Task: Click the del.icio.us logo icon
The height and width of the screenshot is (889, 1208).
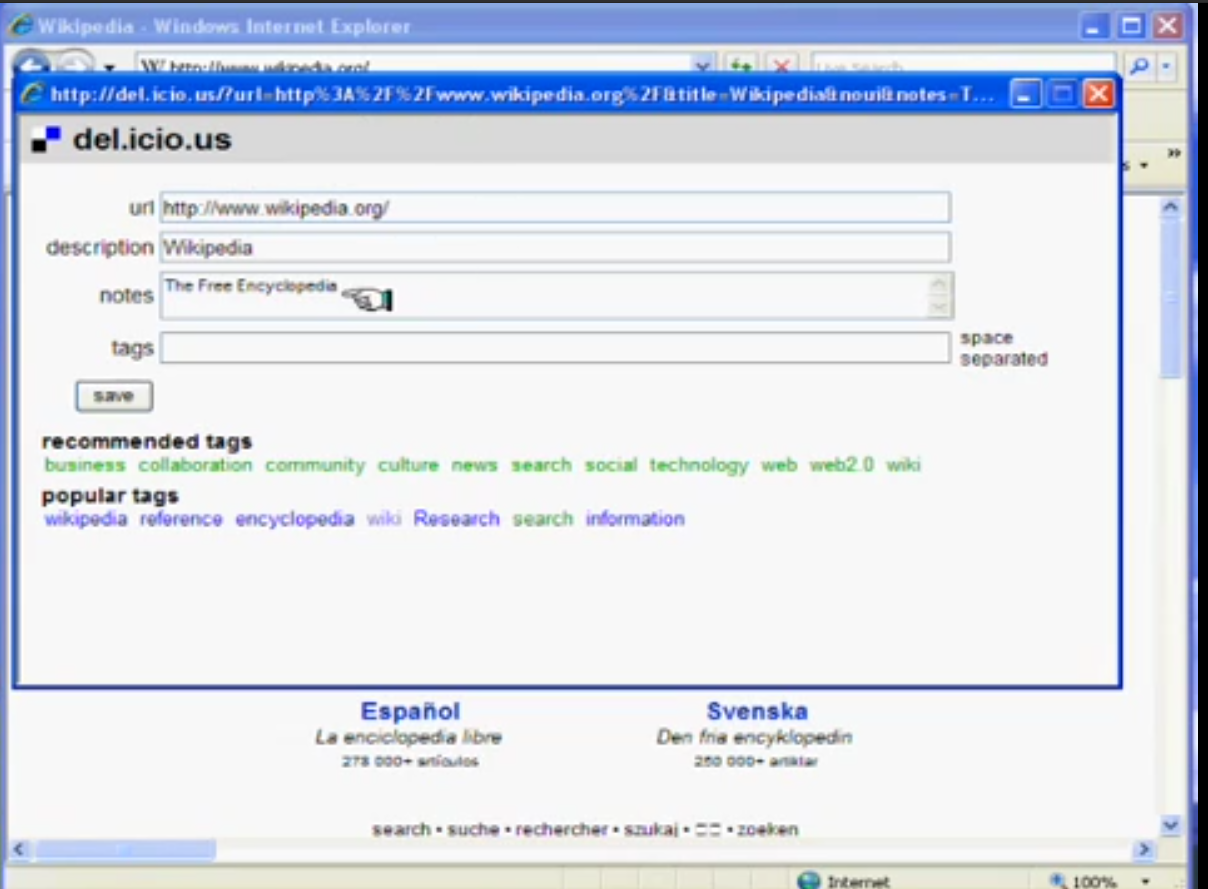Action: click(x=46, y=138)
